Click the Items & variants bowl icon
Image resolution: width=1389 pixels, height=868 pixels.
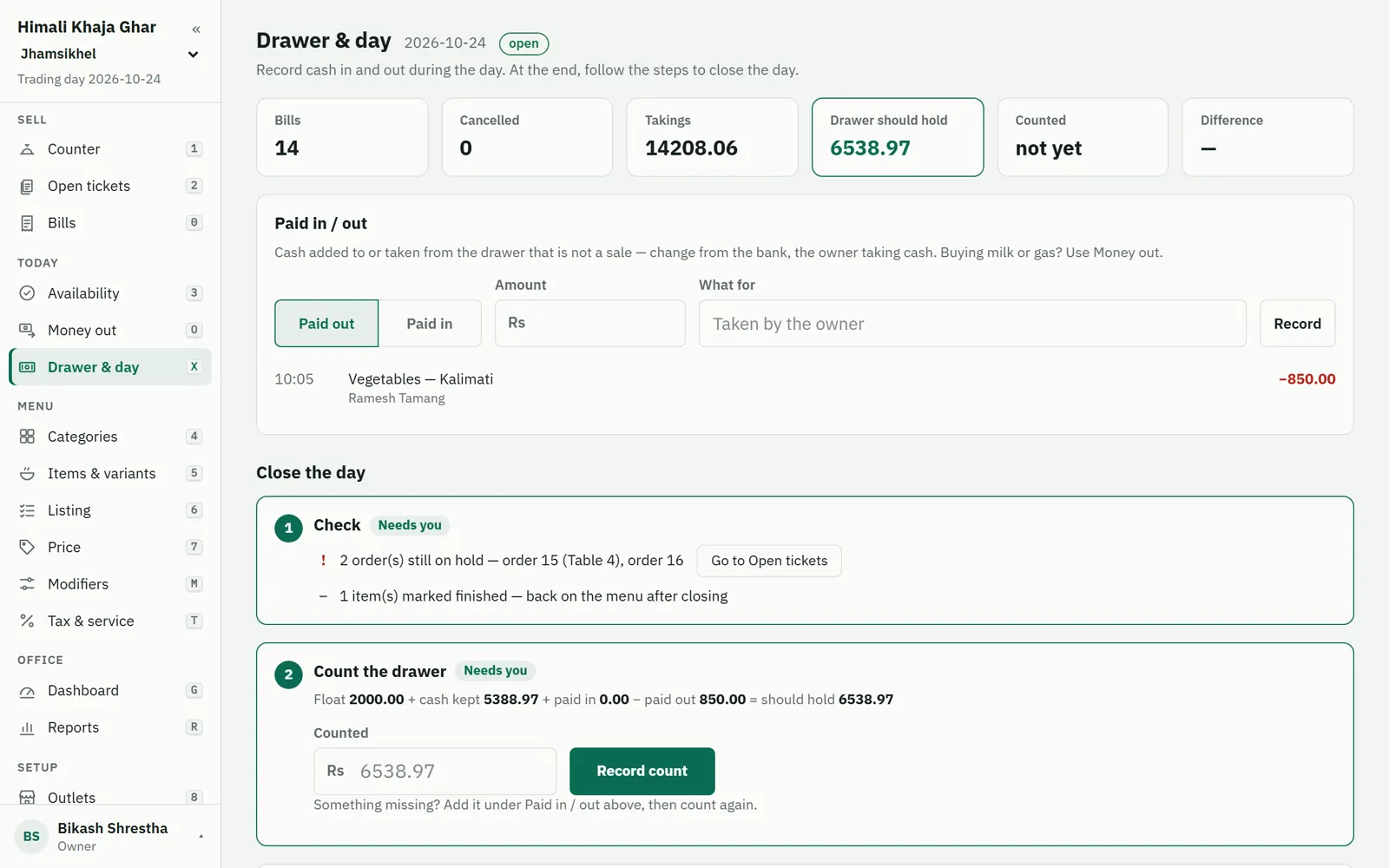[x=27, y=473]
